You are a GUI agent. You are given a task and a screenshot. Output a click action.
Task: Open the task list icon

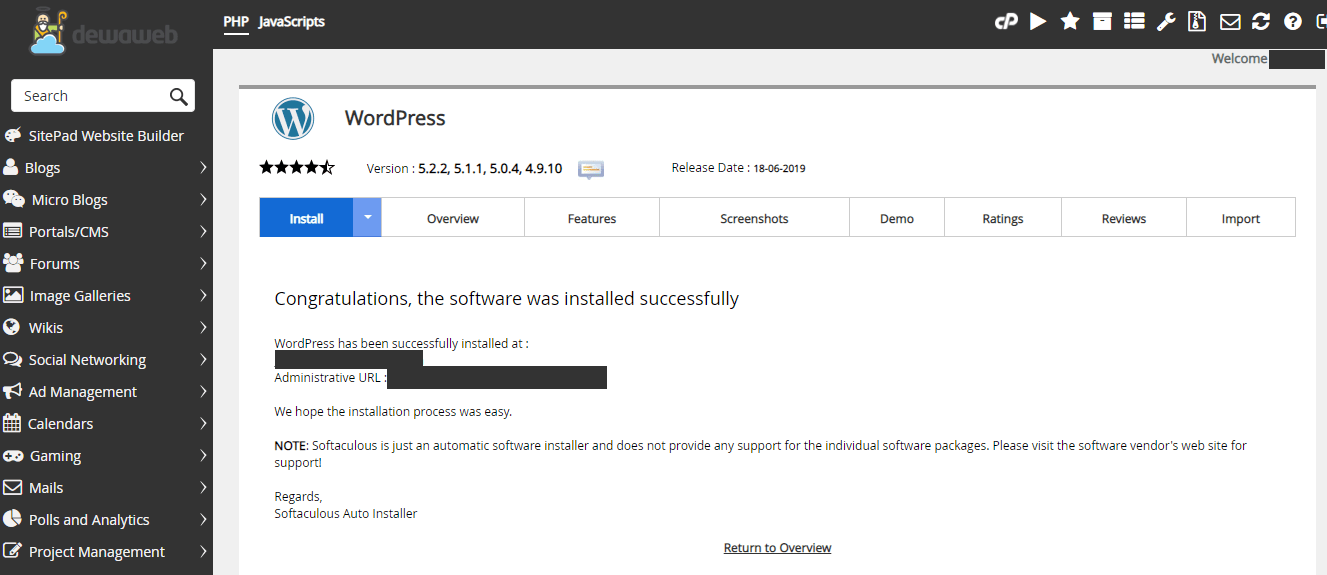point(1134,21)
